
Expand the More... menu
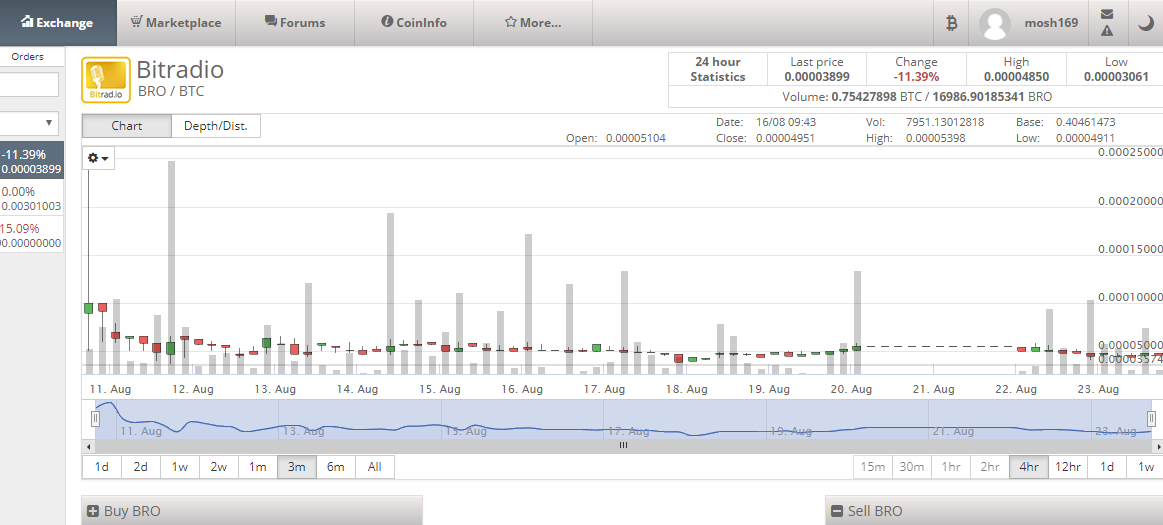point(533,22)
